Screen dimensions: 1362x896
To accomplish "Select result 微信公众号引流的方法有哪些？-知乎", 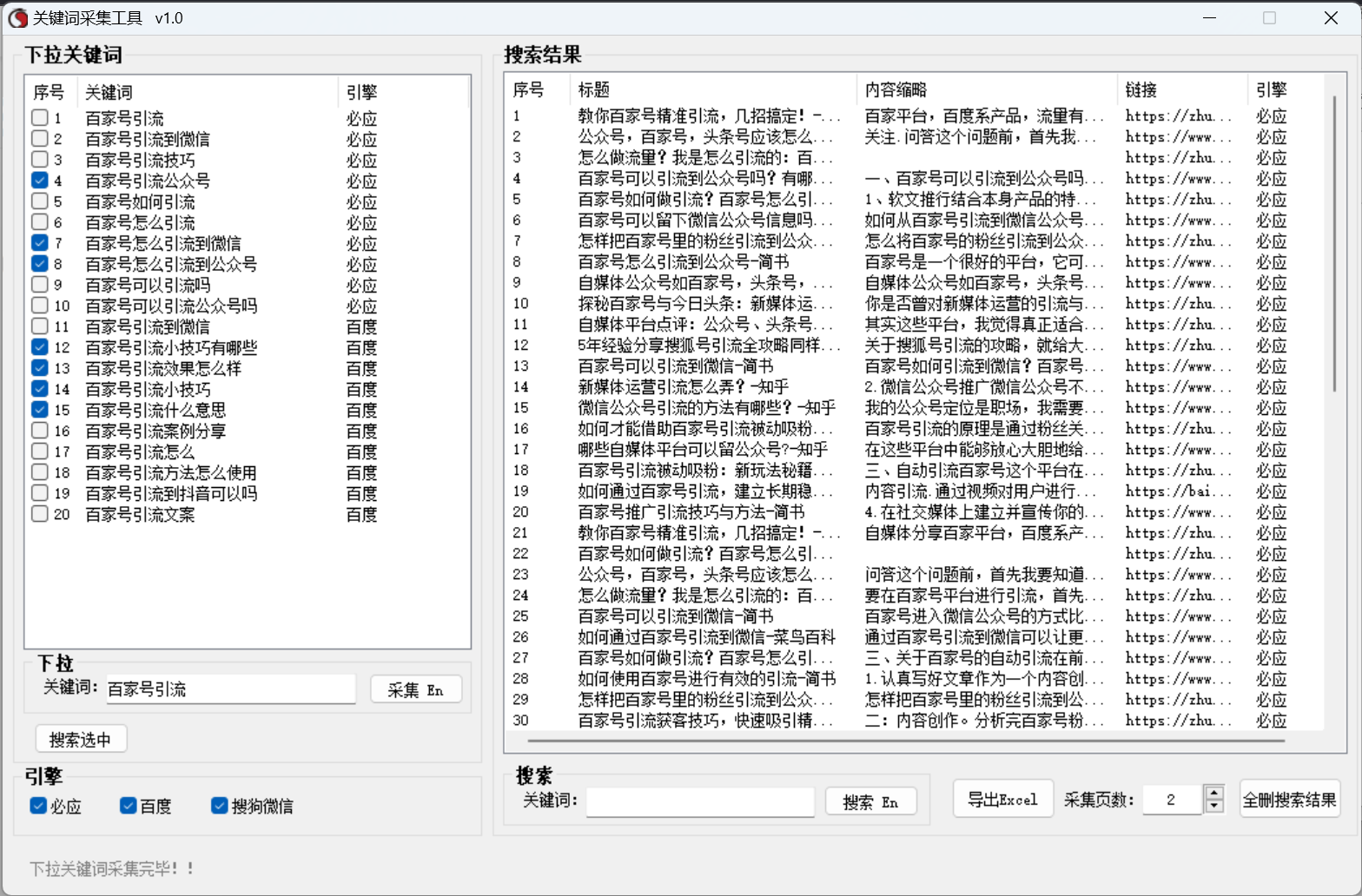I will pyautogui.click(x=707, y=407).
